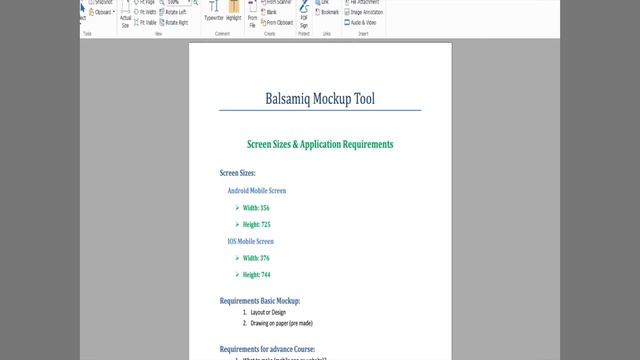Click the 'Balsamiq Mockup Tool' title text
The height and width of the screenshot is (360, 640).
(x=320, y=99)
